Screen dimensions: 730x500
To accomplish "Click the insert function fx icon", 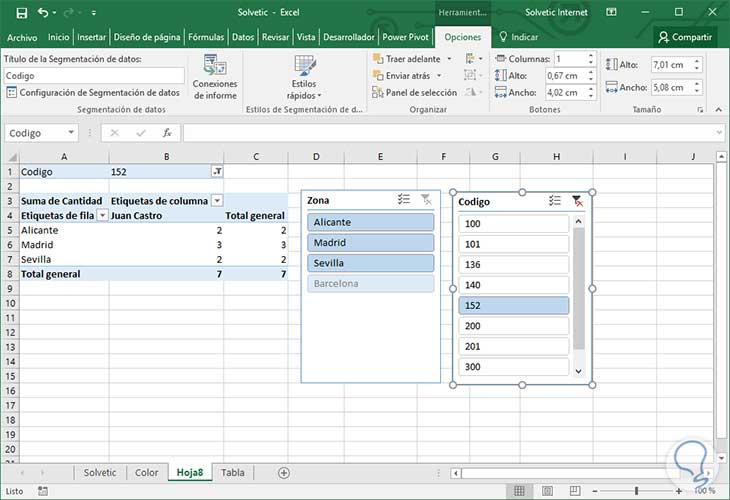I will (x=167, y=133).
